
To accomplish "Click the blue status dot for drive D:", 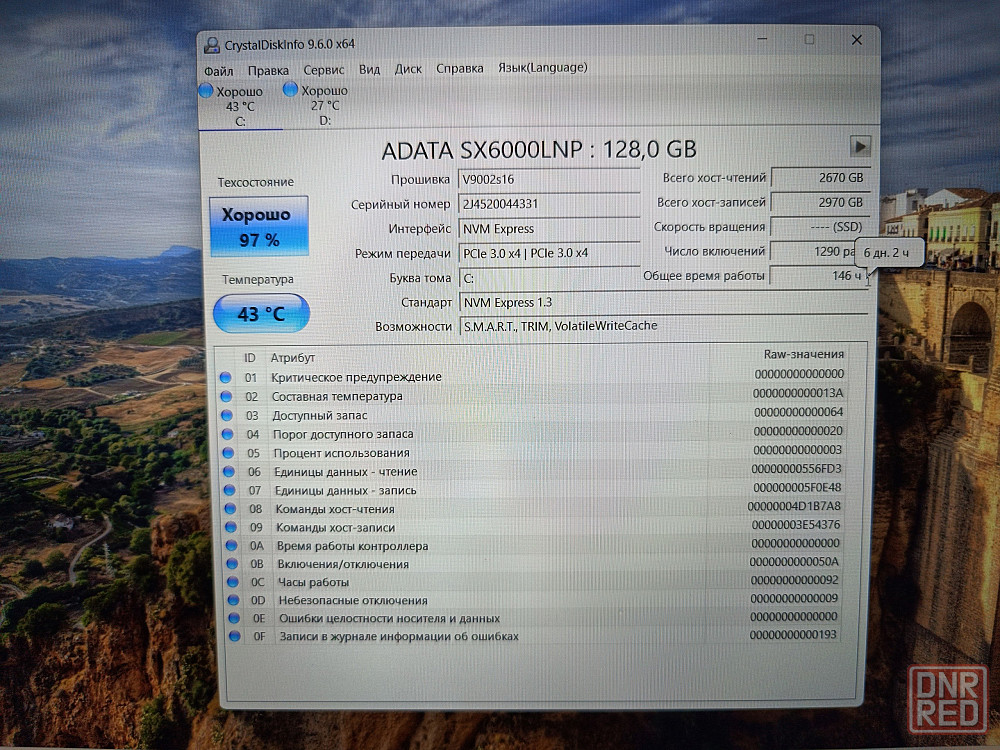I will tap(290, 89).
